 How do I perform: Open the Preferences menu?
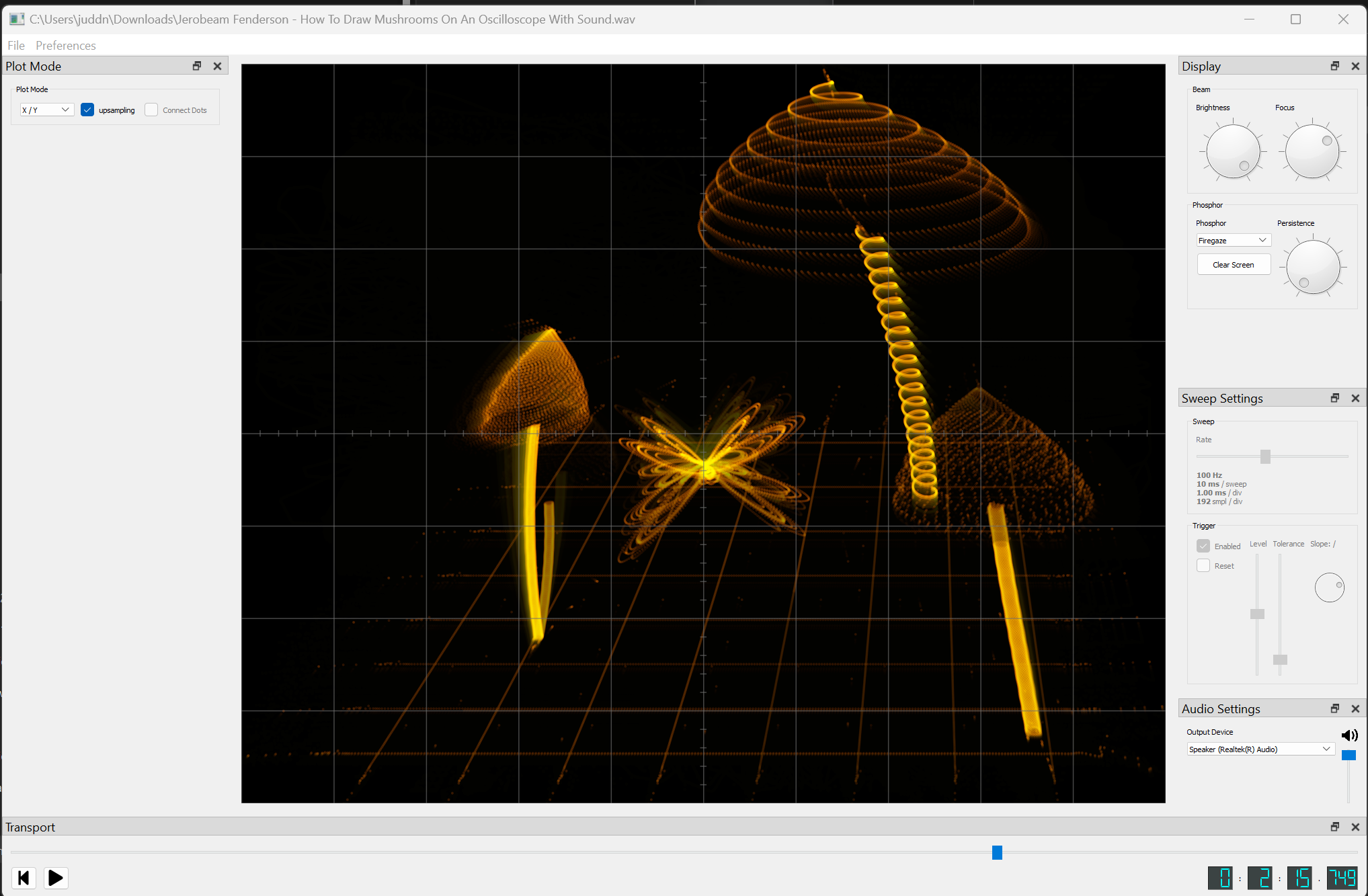(x=66, y=46)
